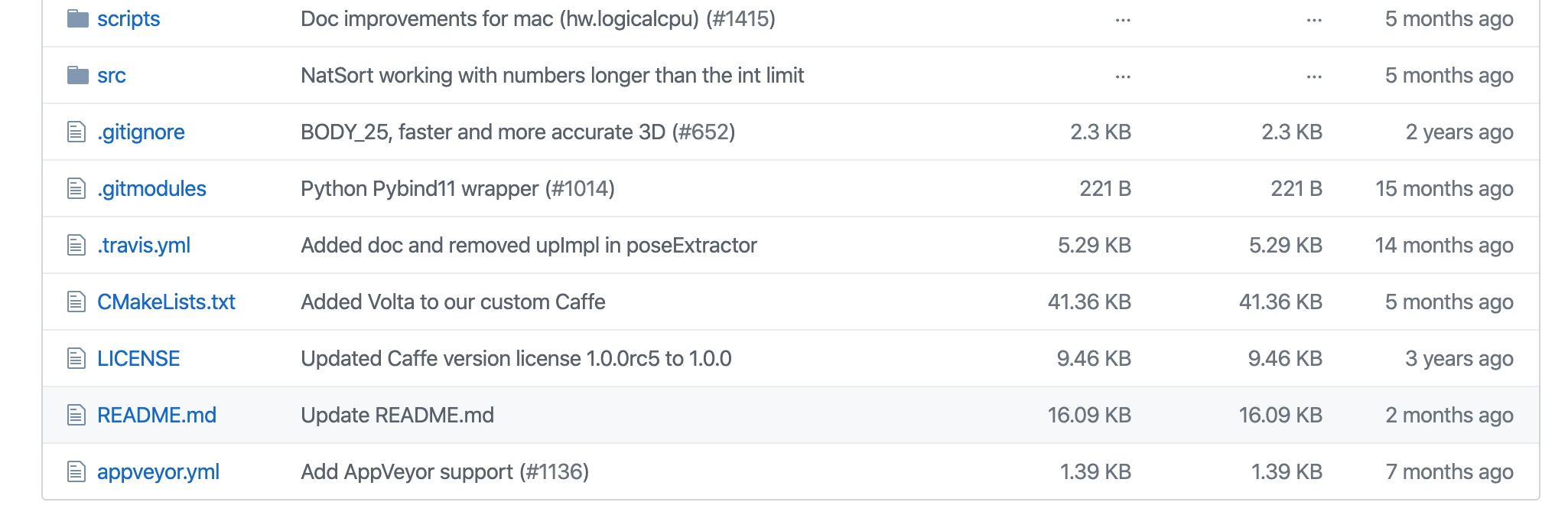The width and height of the screenshot is (1568, 525).
Task: Open the src folder
Action: (x=112, y=75)
